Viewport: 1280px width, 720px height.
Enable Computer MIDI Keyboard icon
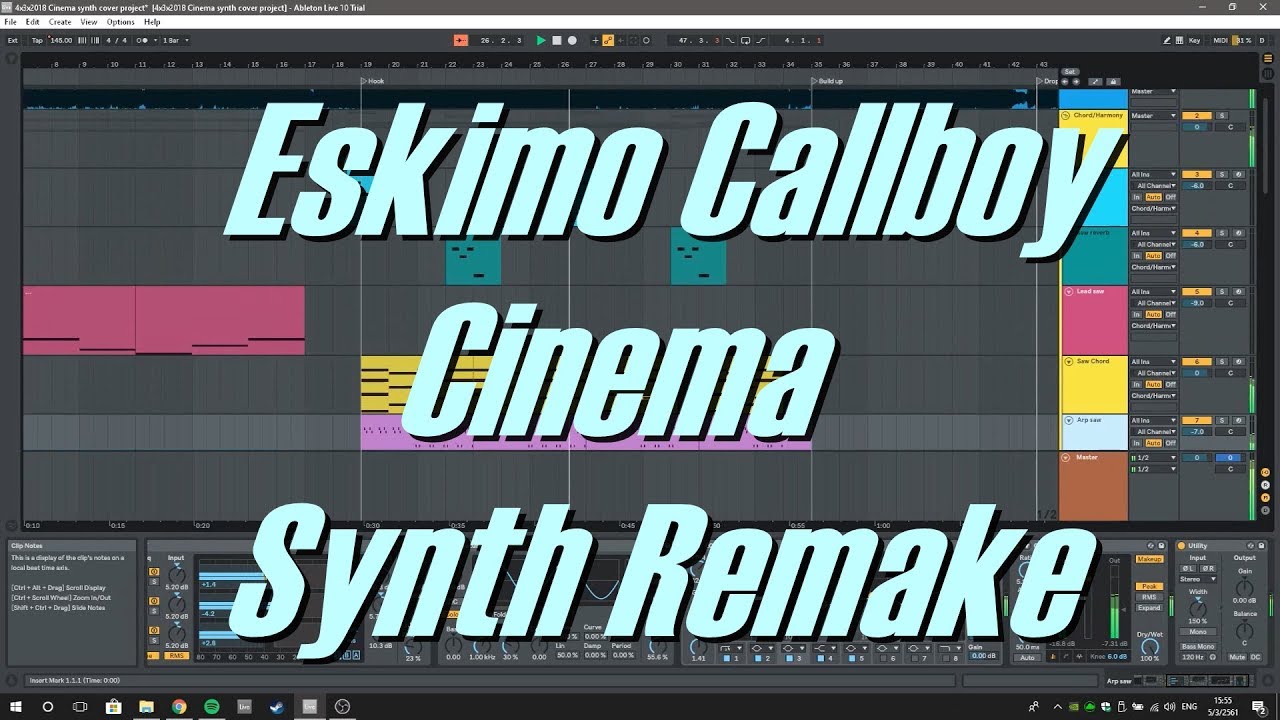[1180, 40]
